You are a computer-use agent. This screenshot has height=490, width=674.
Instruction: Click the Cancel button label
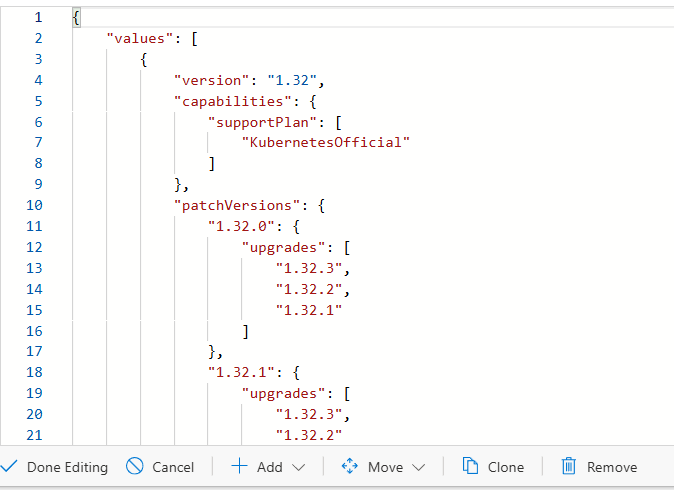click(173, 467)
